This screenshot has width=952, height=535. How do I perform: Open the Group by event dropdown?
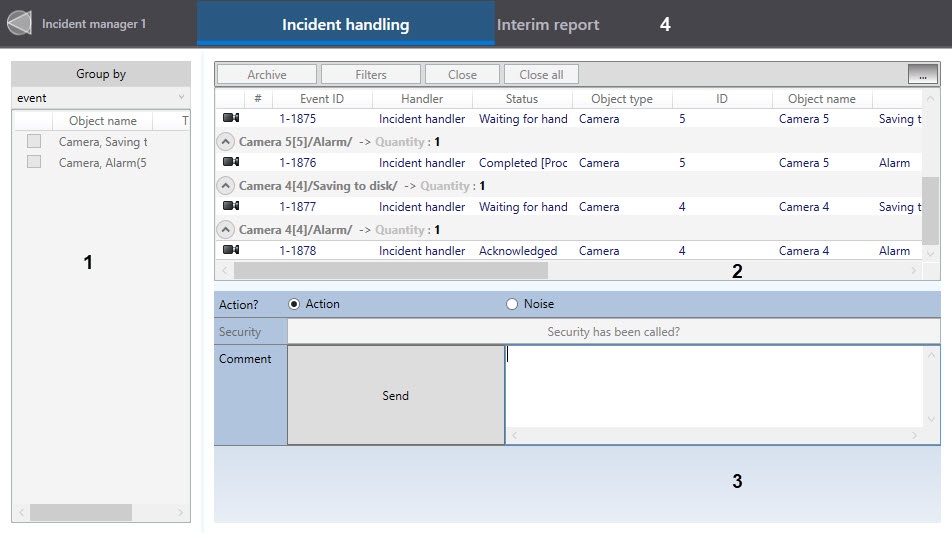pos(101,98)
